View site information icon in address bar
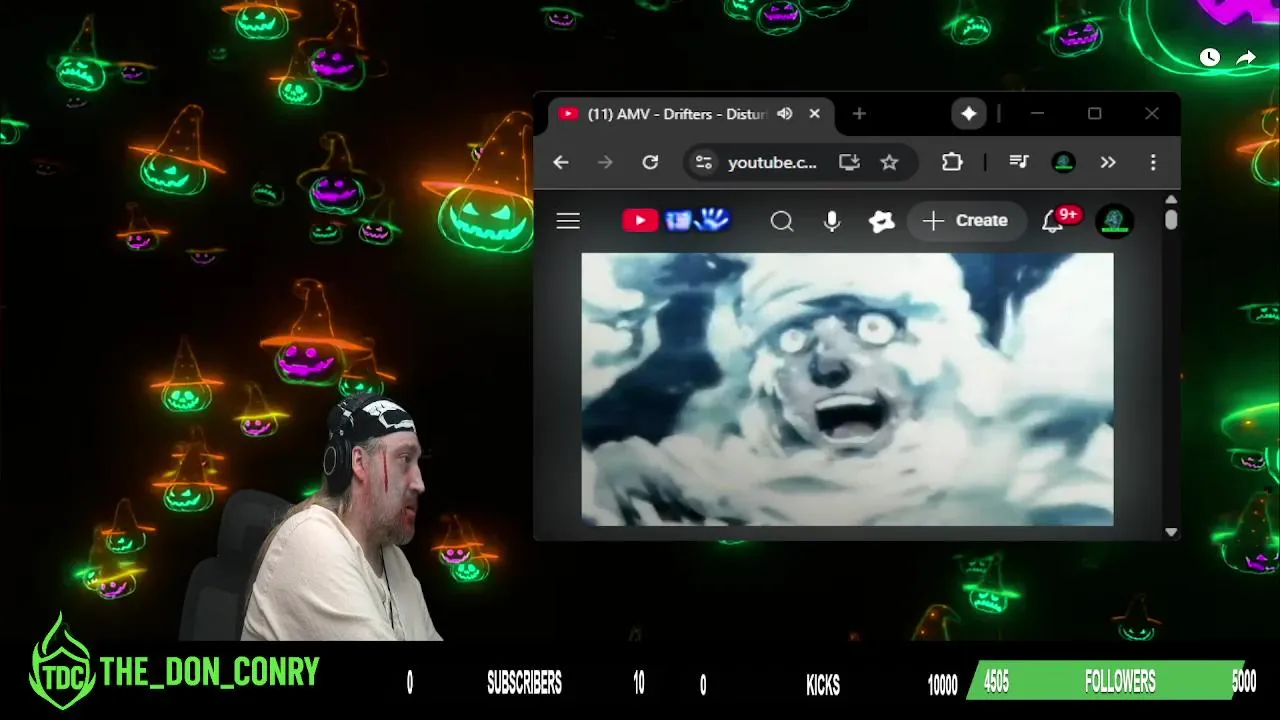The width and height of the screenshot is (1280, 720). click(704, 162)
